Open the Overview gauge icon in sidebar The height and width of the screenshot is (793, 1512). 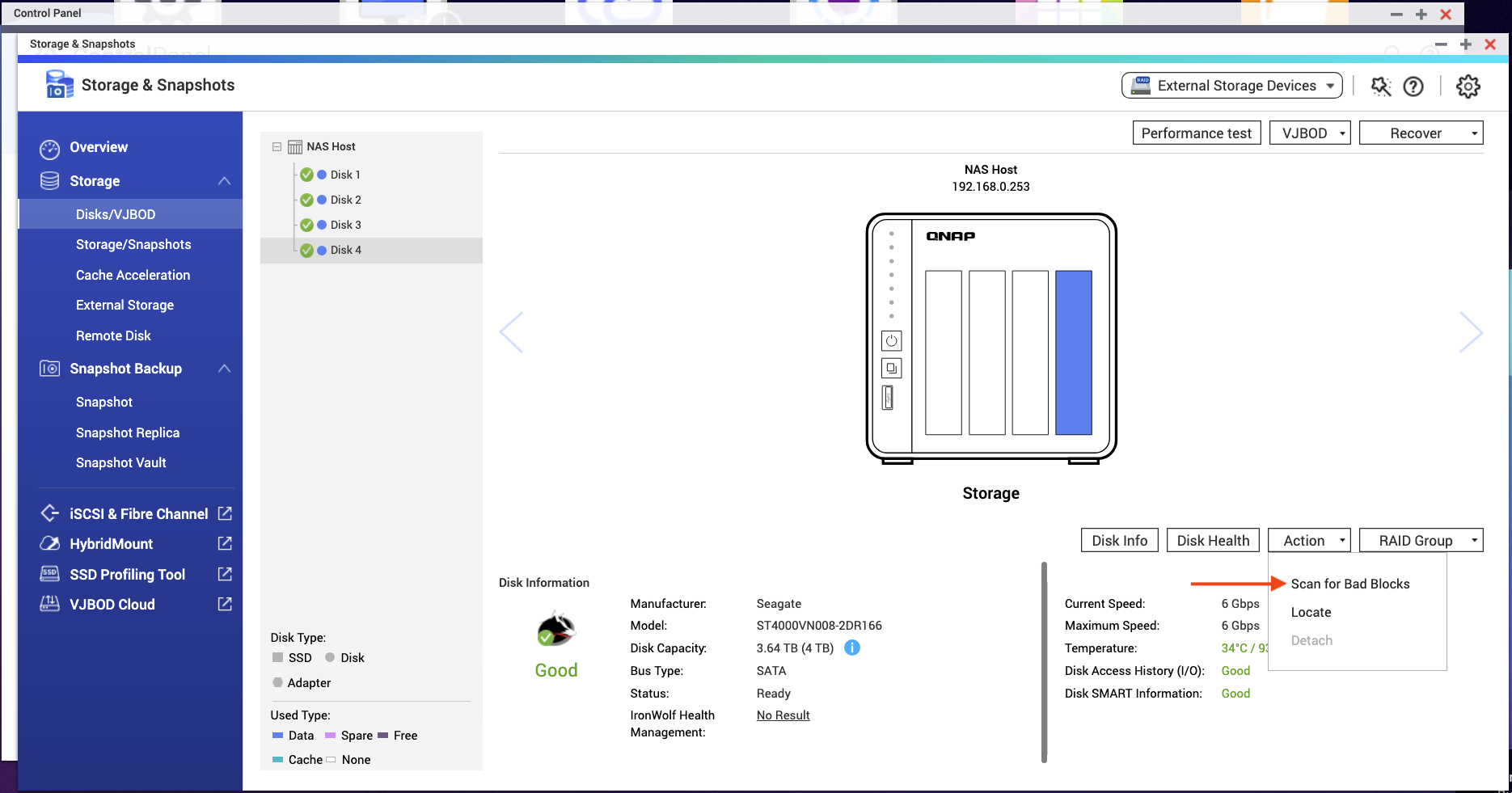49,149
